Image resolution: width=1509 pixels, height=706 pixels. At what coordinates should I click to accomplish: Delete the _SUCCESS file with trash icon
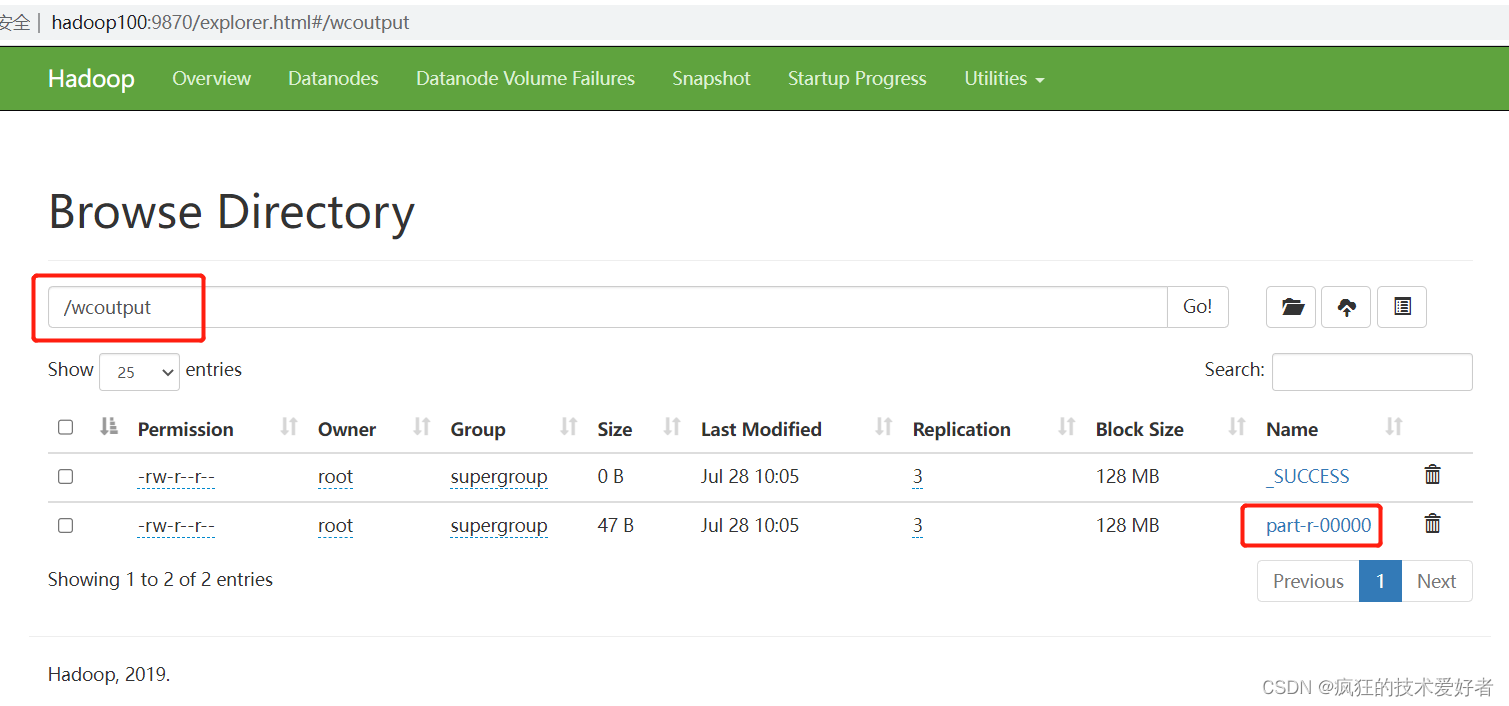(1432, 475)
